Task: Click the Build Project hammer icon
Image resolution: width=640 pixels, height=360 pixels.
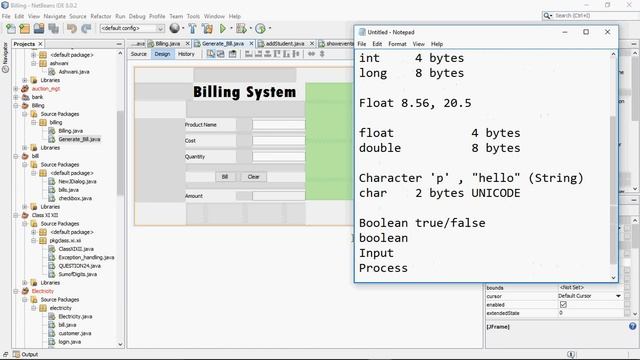Action: [192, 28]
